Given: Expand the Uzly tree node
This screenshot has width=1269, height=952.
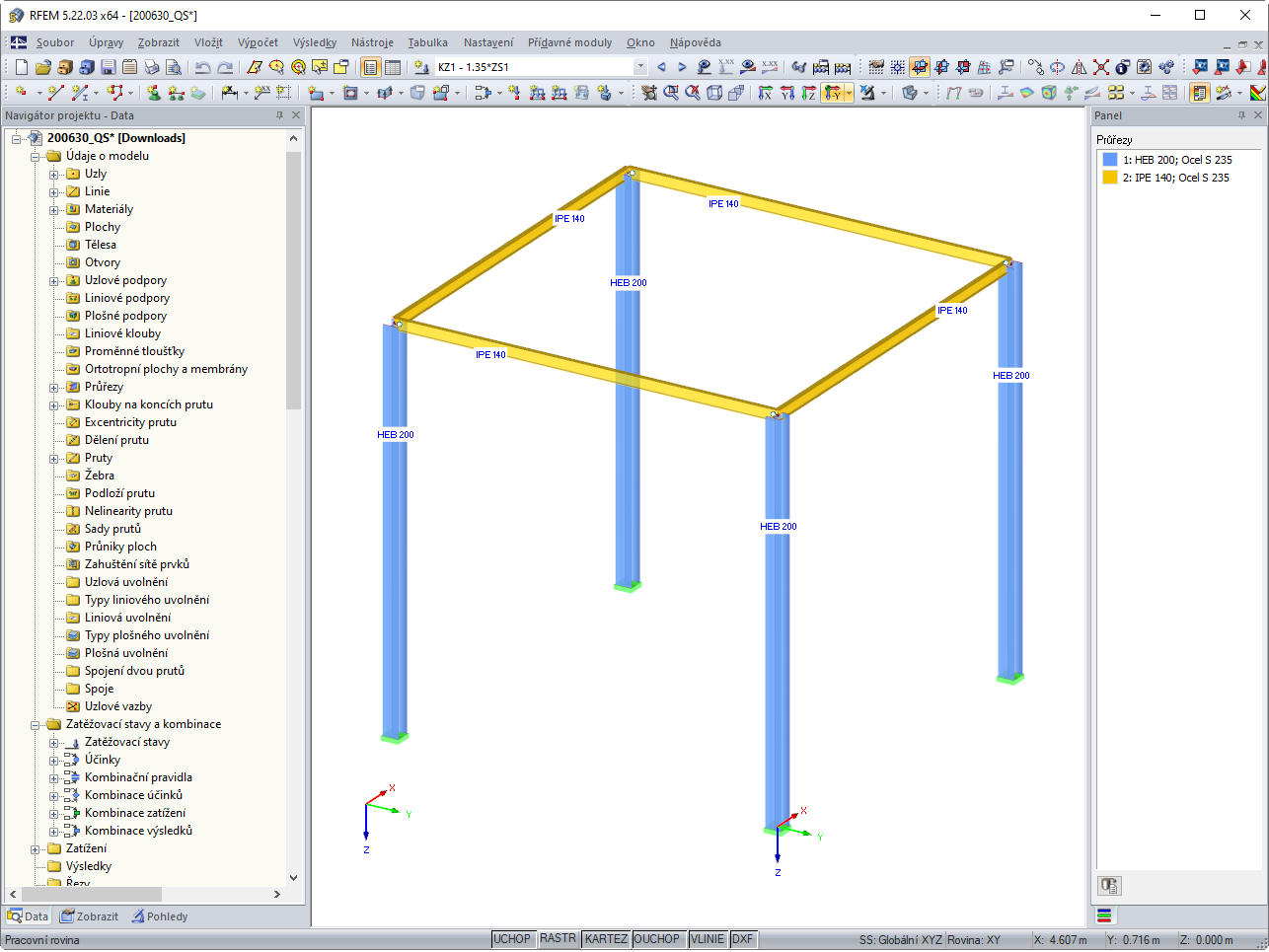Looking at the screenshot, I should click(54, 175).
